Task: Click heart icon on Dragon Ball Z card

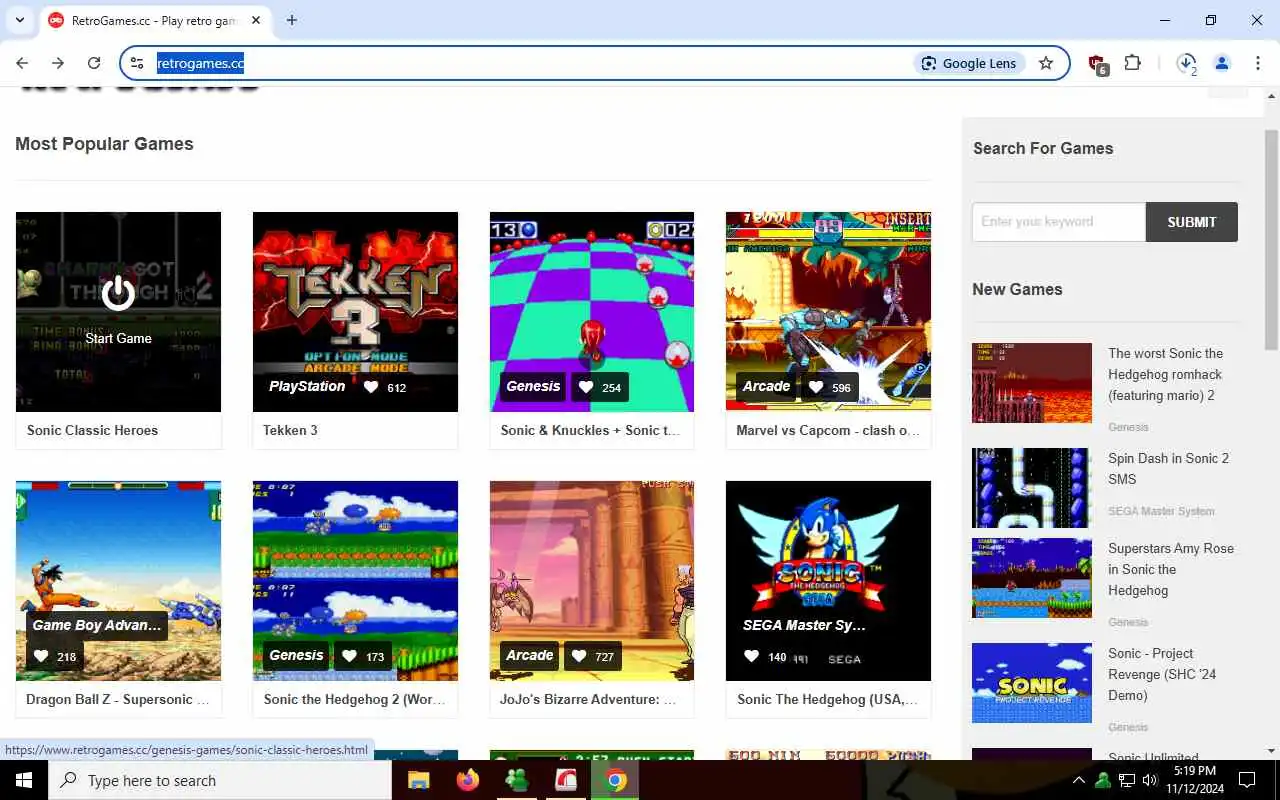Action: pos(41,656)
